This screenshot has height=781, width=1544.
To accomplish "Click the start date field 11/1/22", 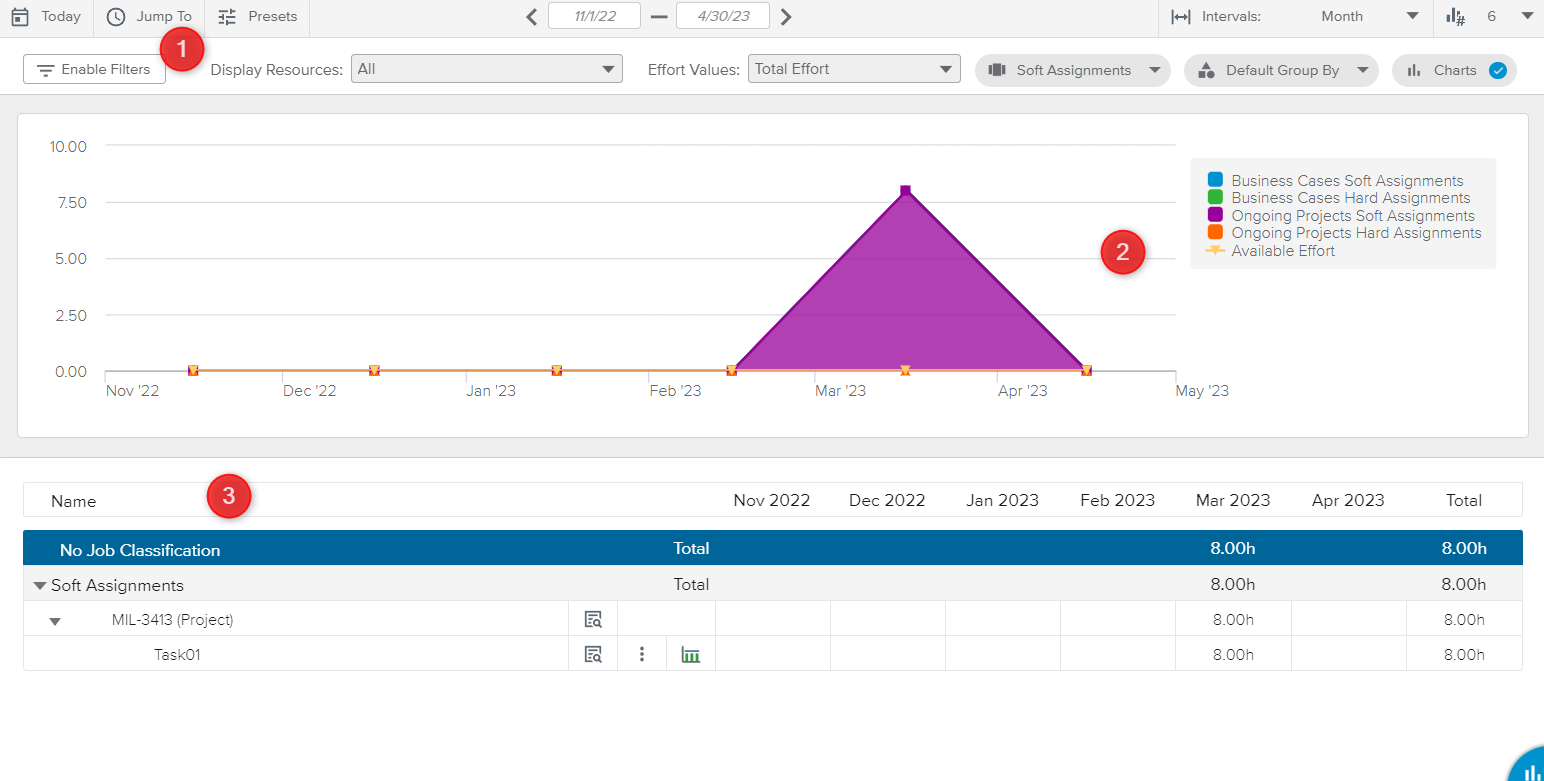I will pos(594,17).
